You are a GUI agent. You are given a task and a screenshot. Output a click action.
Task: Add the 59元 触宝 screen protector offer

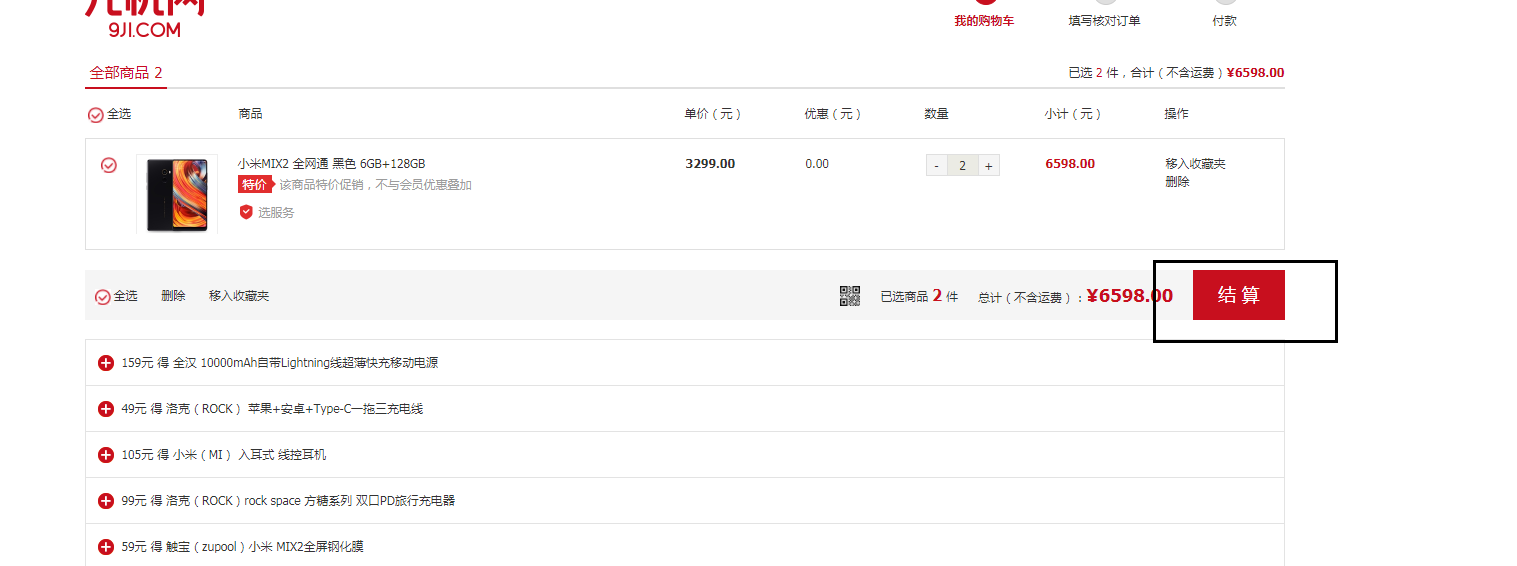point(105,547)
